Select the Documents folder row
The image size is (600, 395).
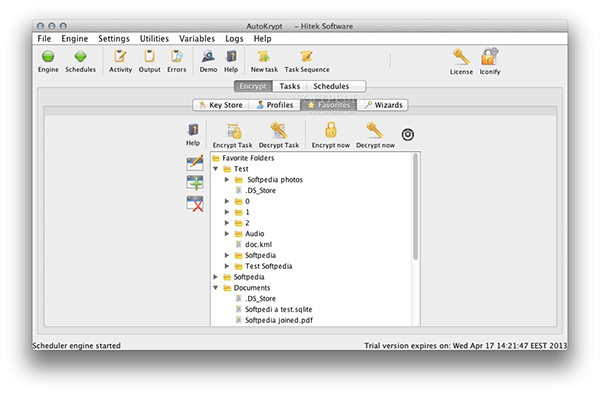(247, 287)
